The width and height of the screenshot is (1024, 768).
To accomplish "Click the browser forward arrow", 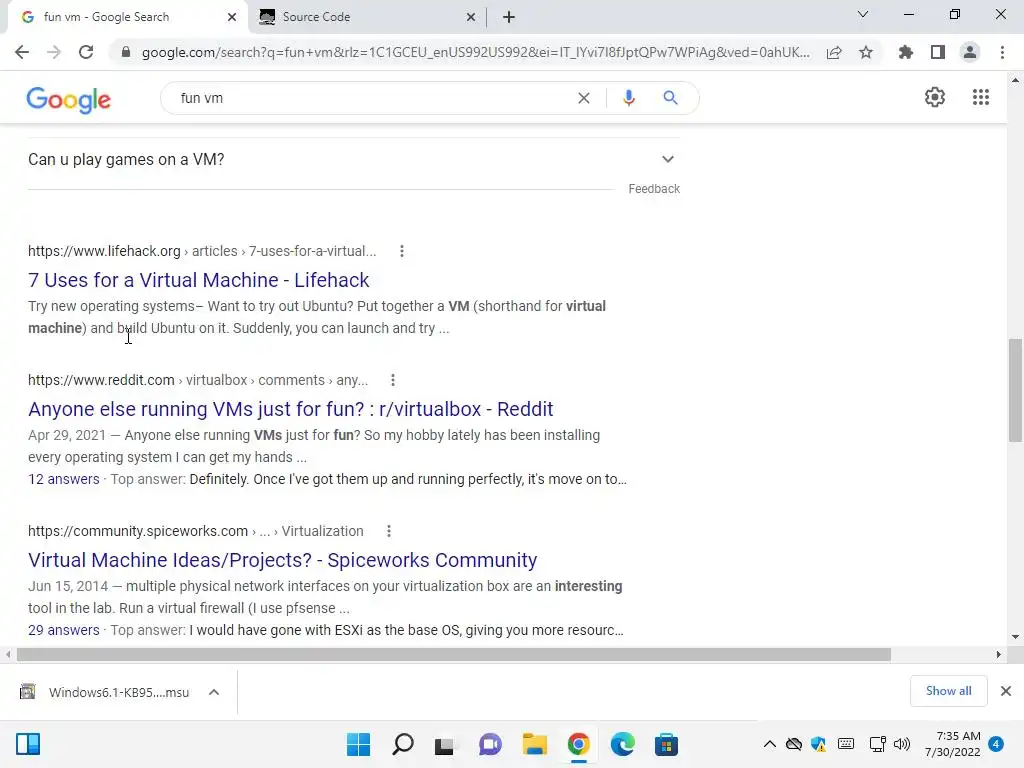I will click(x=54, y=52).
